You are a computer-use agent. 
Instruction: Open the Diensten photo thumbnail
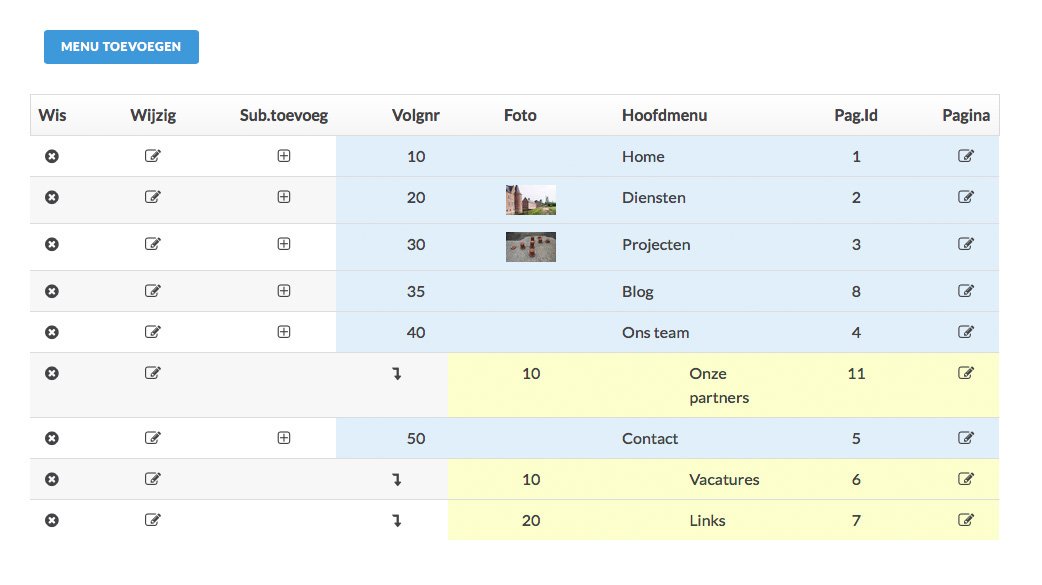coord(531,200)
